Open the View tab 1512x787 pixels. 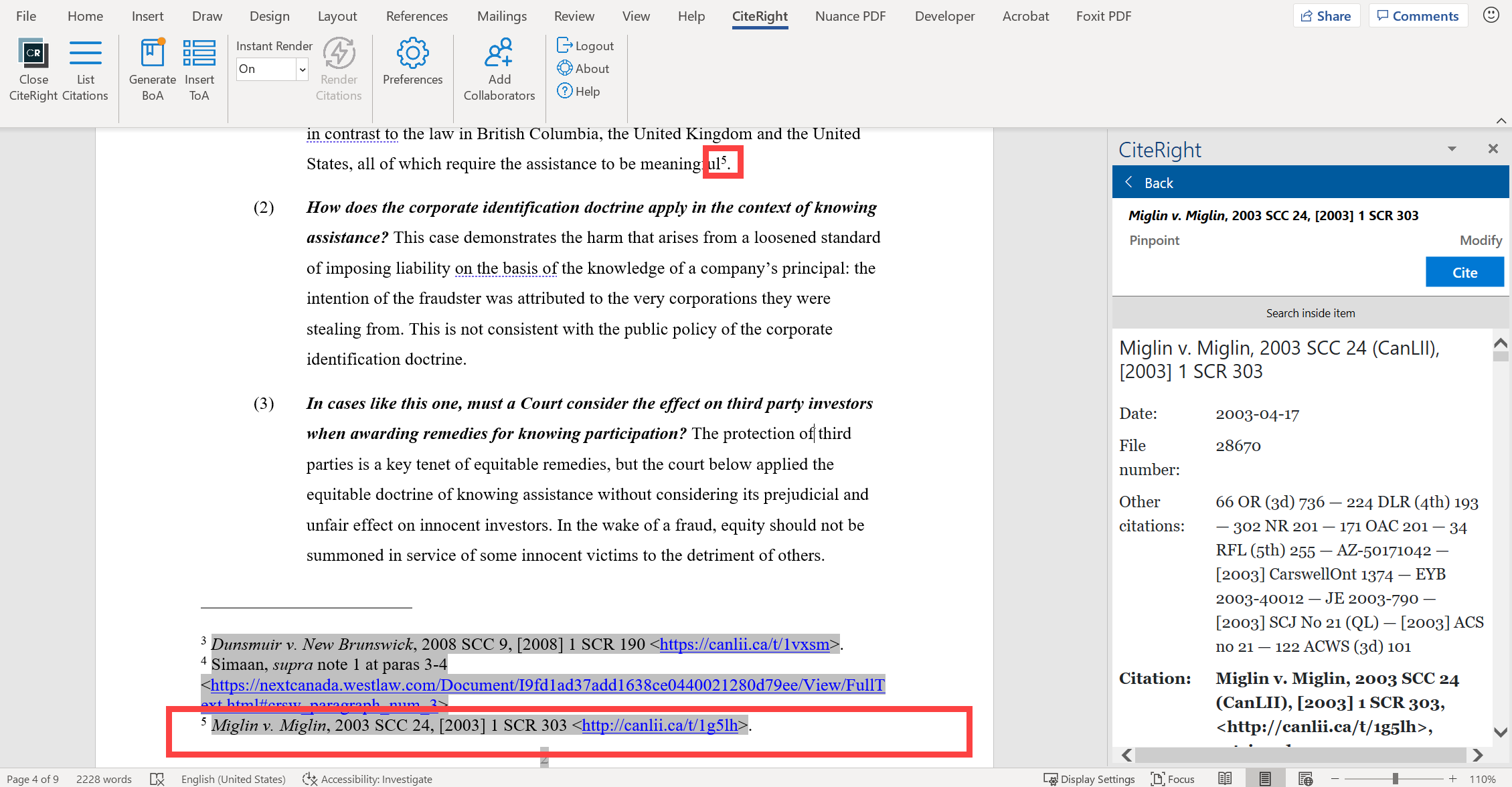click(636, 16)
